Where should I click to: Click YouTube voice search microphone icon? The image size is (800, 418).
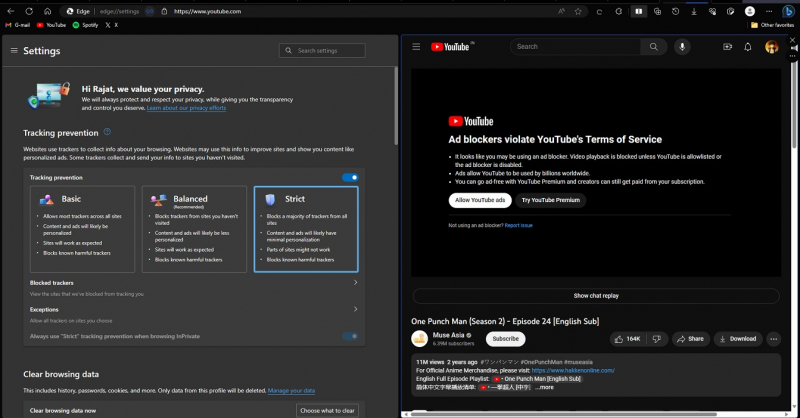pyautogui.click(x=683, y=47)
